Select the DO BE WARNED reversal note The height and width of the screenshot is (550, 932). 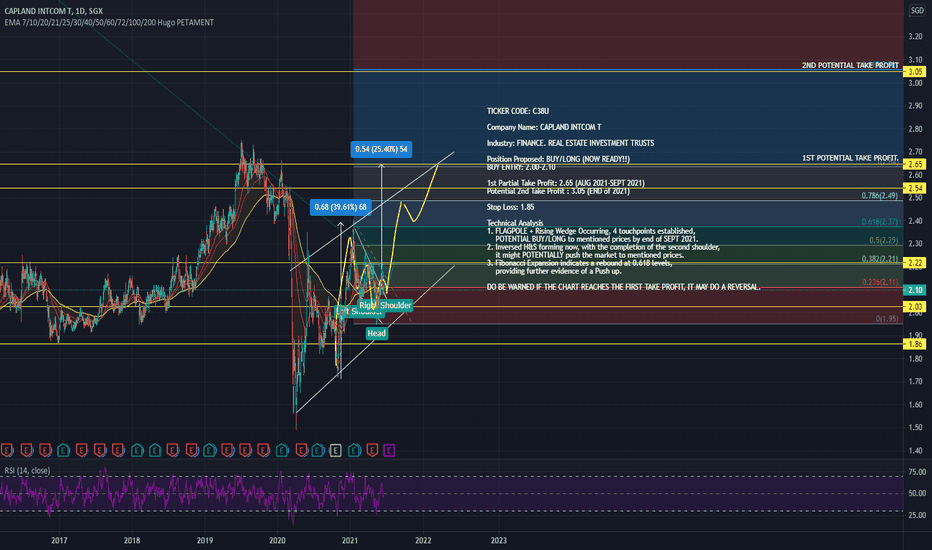(623, 287)
